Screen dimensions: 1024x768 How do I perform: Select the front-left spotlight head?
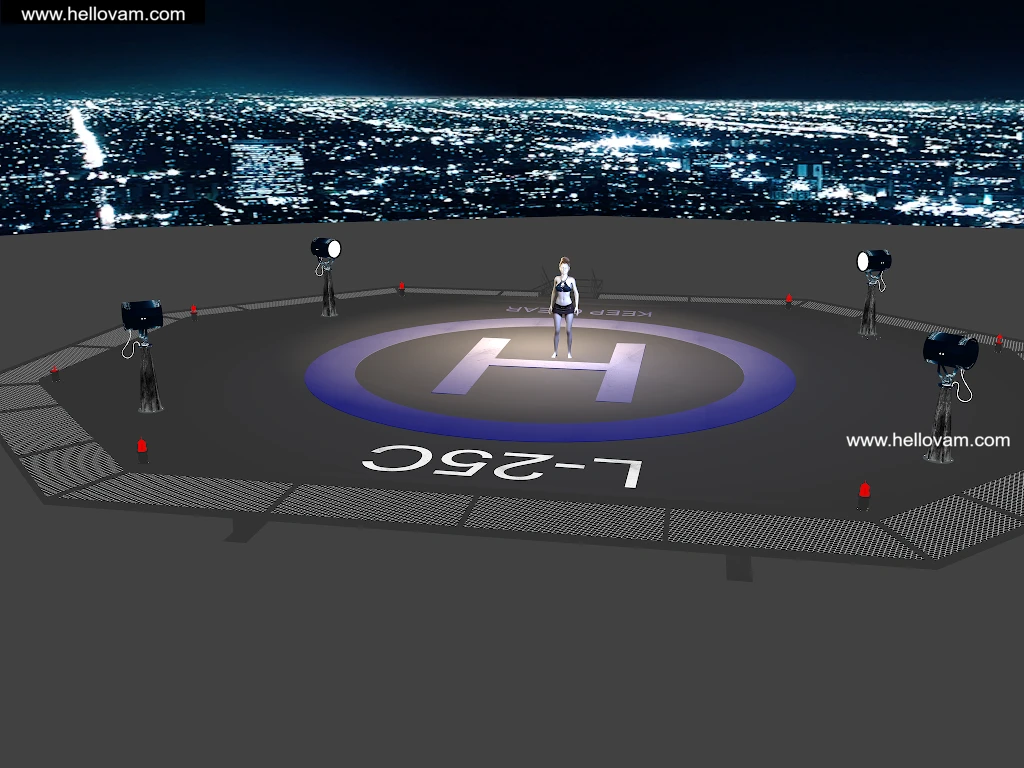tap(142, 315)
